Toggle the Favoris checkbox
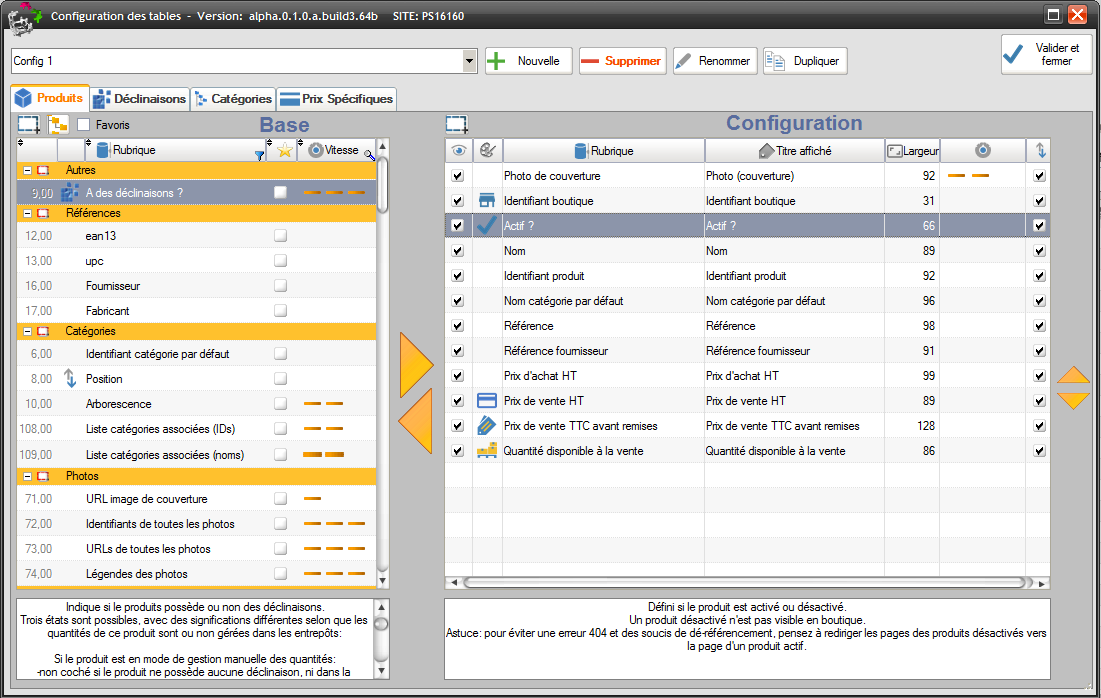The image size is (1101, 698). click(x=84, y=125)
